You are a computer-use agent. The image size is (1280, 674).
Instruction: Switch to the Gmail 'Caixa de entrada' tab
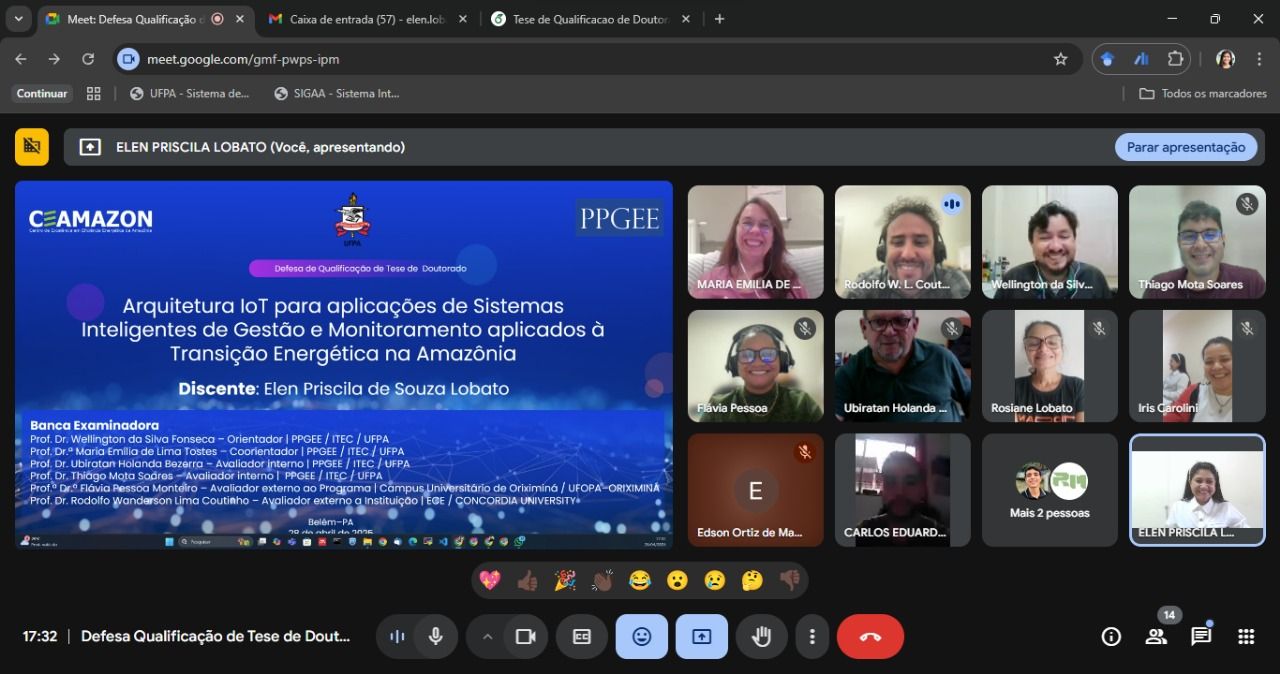[366, 19]
